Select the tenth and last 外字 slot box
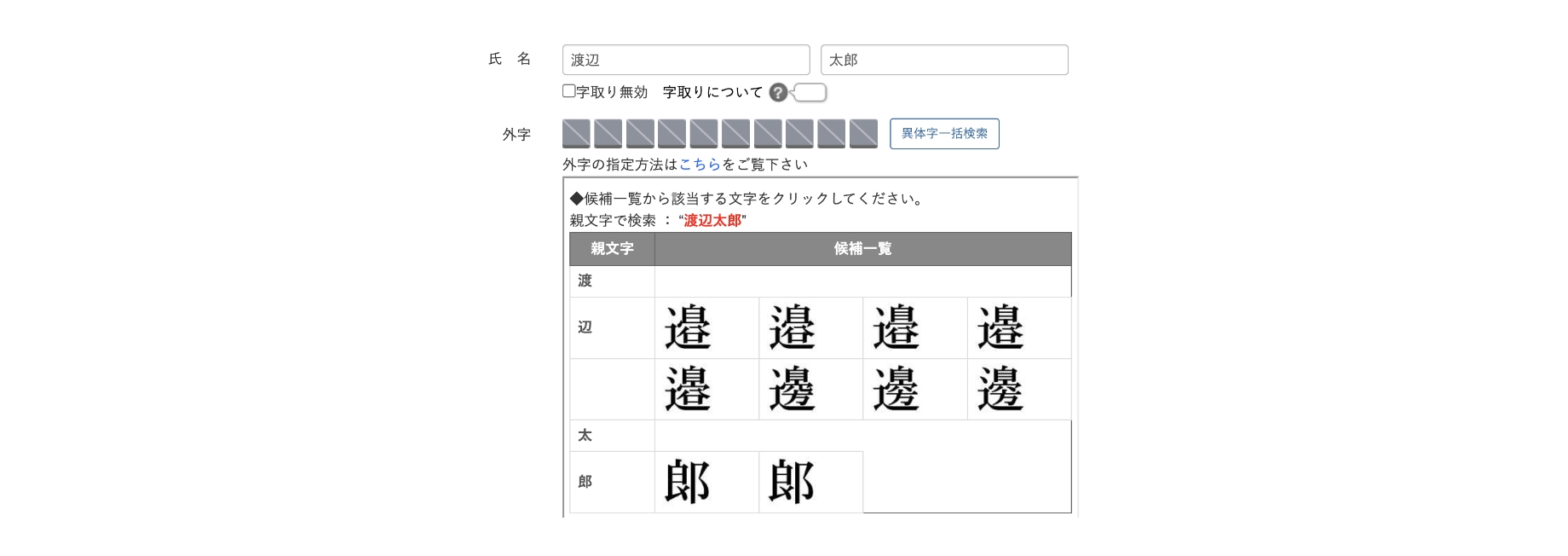The height and width of the screenshot is (556, 1568). [863, 134]
